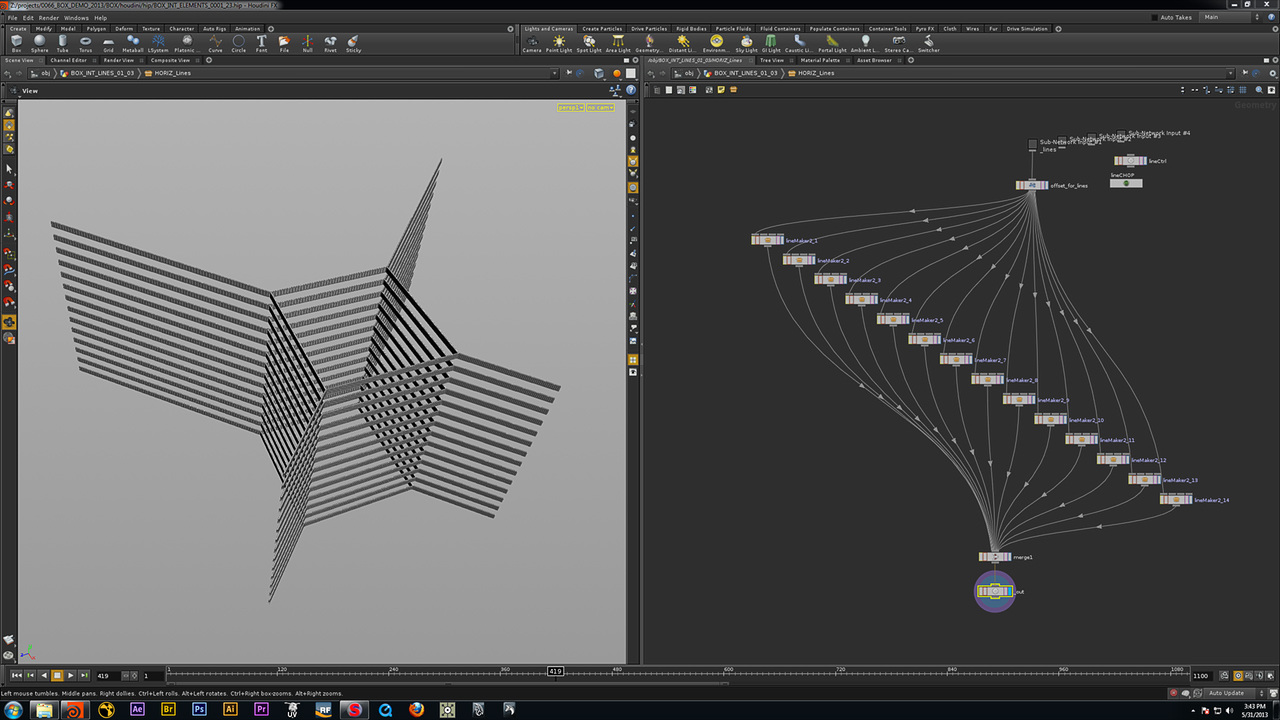
Task: Click frame 419 marker on the timeline
Action: 555,671
